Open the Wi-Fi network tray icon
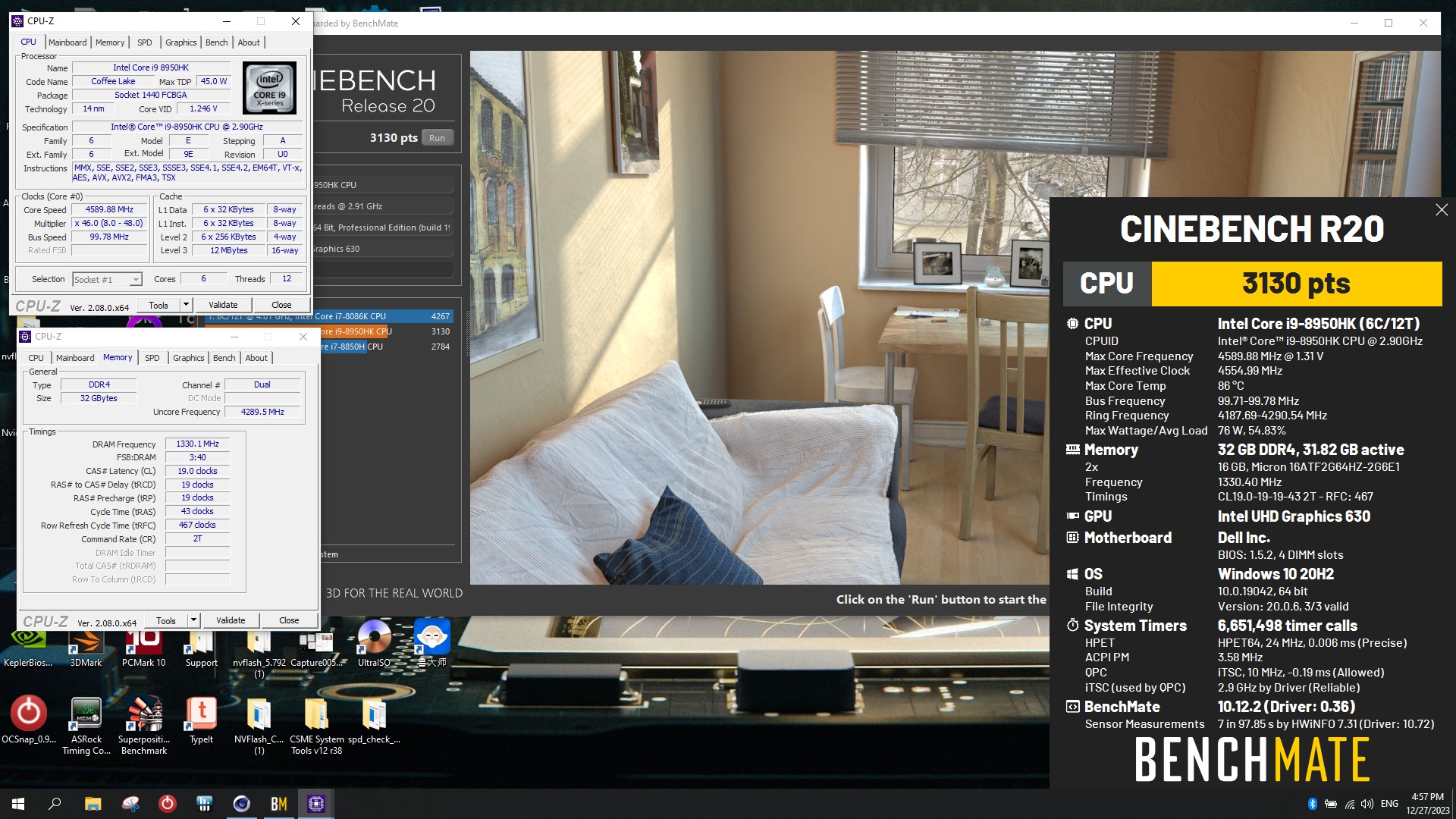Image resolution: width=1456 pixels, height=819 pixels. point(1350,804)
